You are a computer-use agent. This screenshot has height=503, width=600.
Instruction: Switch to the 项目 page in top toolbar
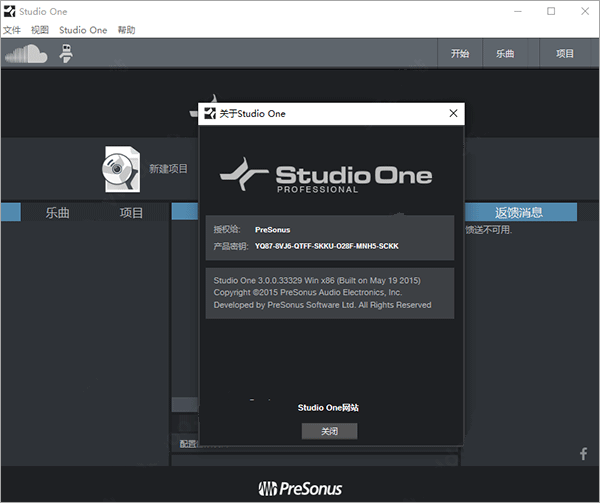coord(565,54)
